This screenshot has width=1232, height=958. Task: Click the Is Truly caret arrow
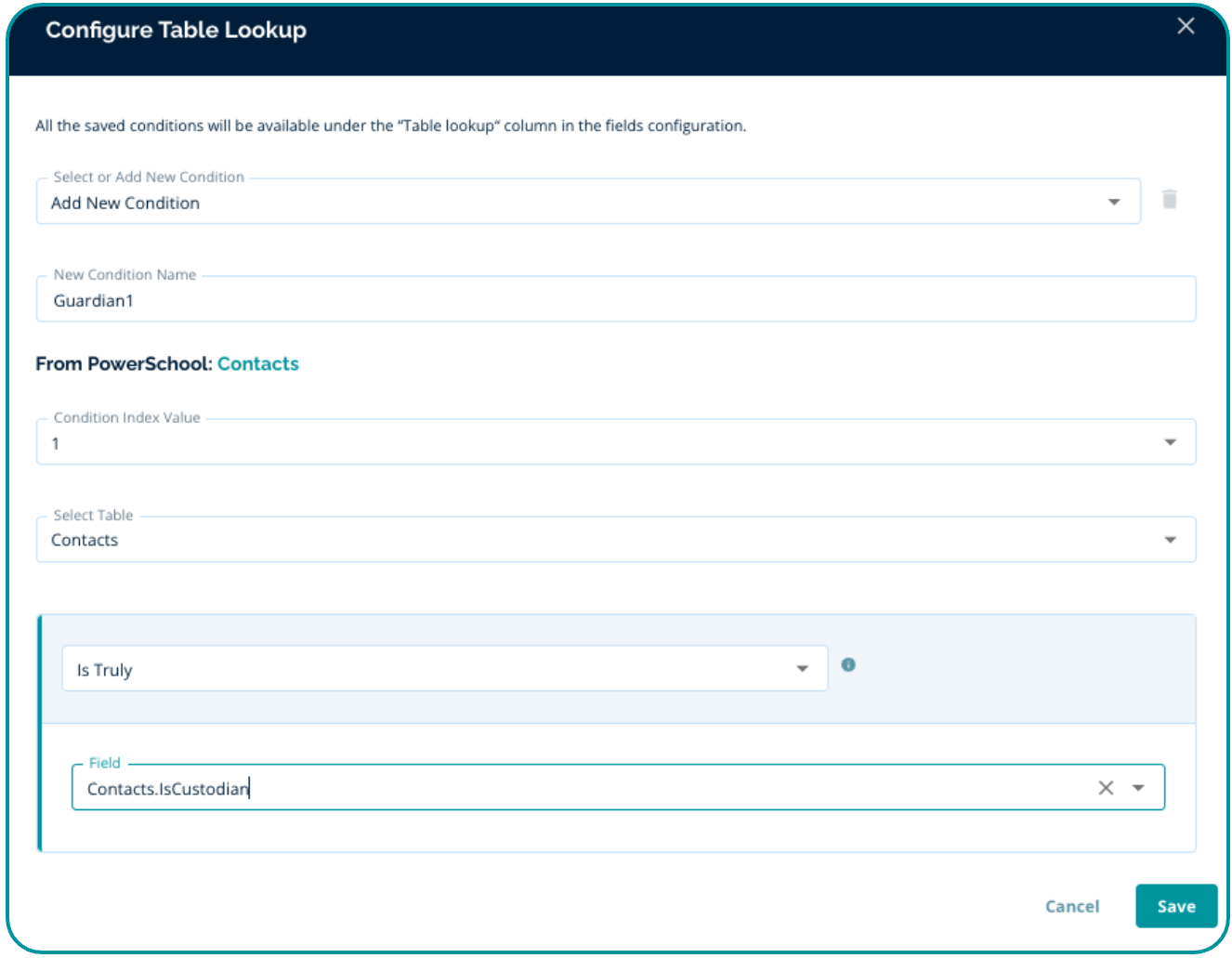802,669
